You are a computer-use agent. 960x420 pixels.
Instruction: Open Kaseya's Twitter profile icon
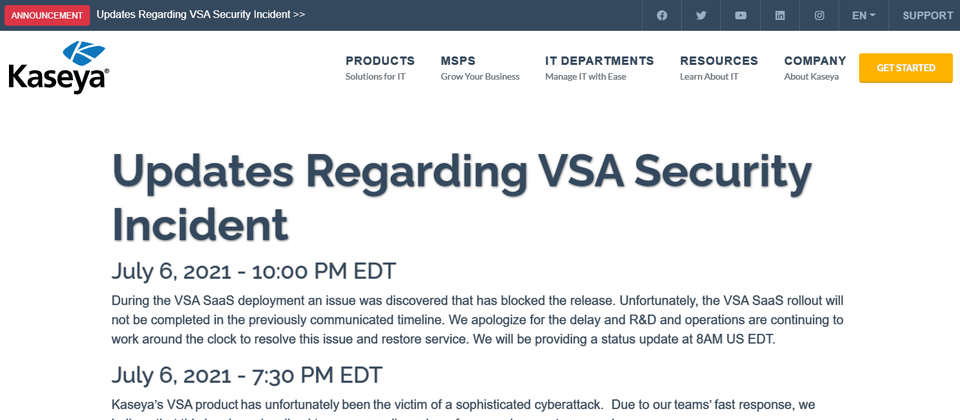(x=701, y=15)
